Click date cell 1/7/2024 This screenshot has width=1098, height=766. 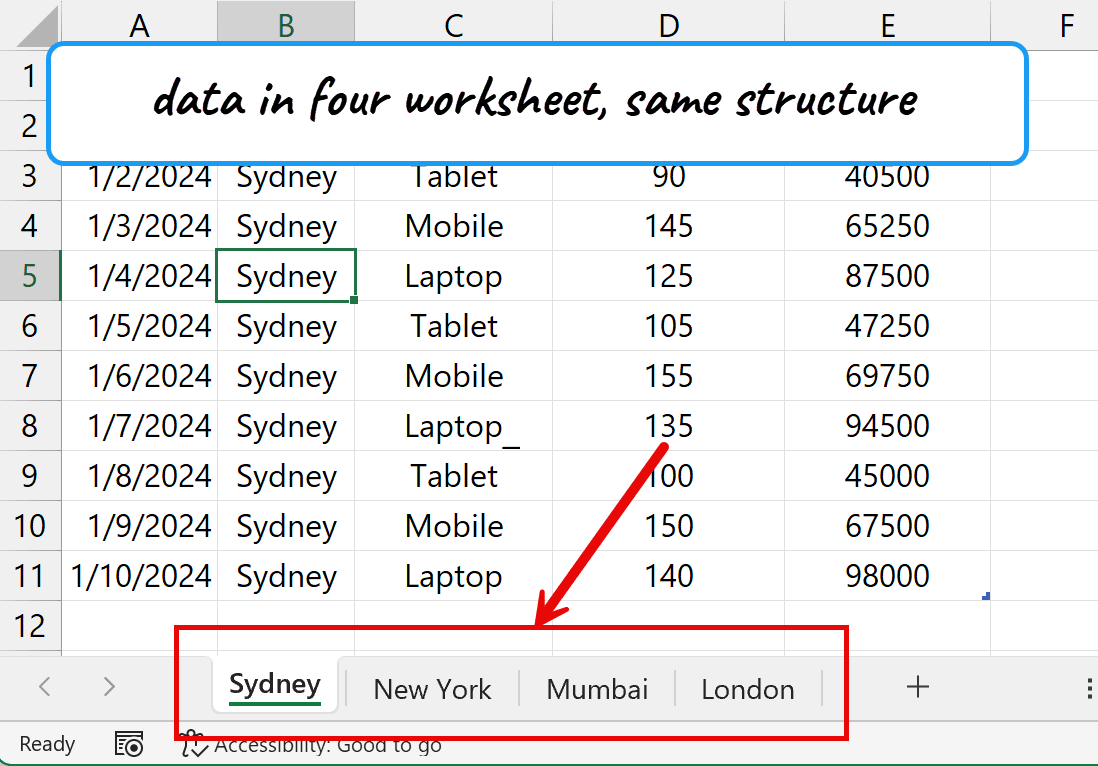(x=139, y=426)
